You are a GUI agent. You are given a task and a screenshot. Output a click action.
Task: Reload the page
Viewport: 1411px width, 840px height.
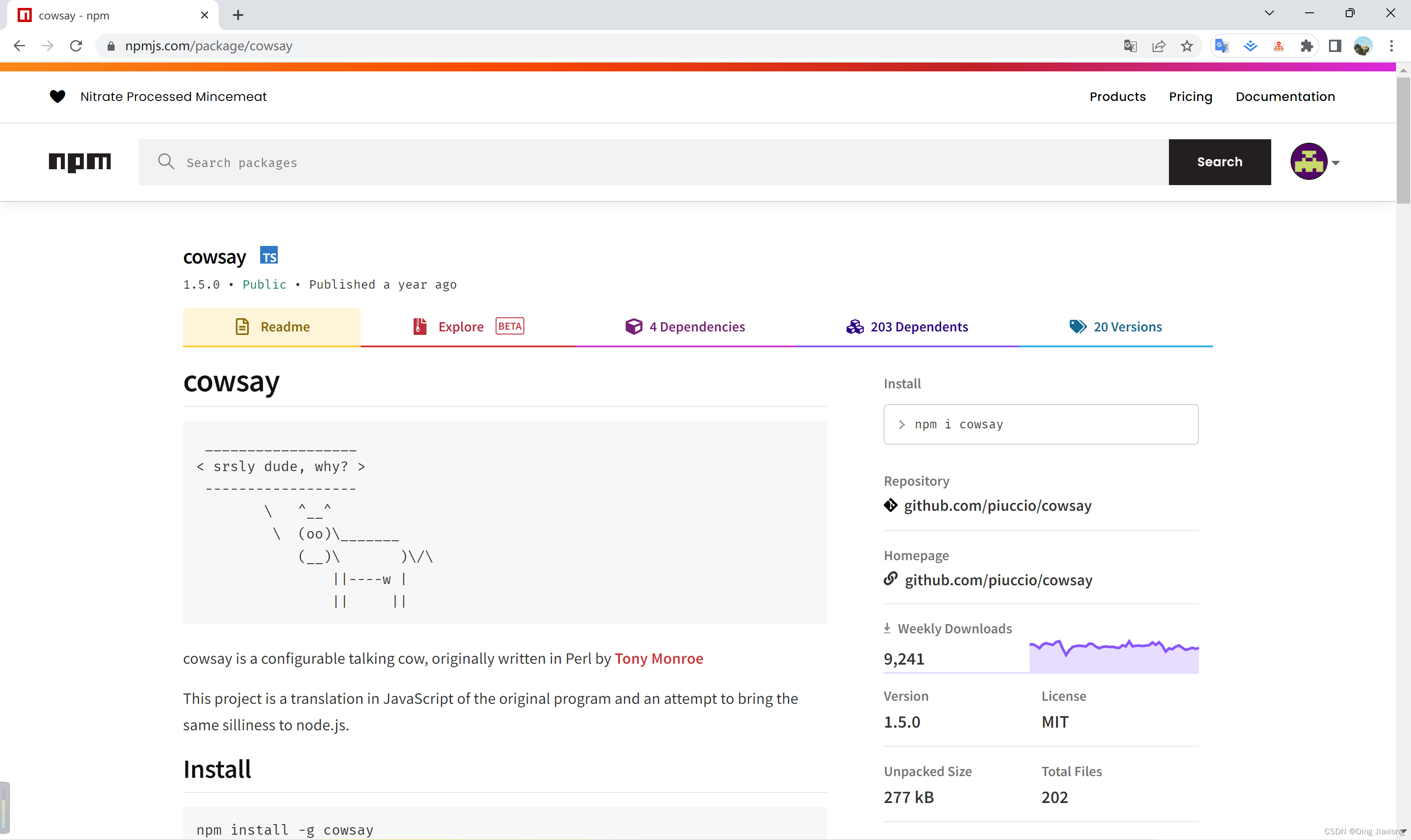tap(76, 46)
